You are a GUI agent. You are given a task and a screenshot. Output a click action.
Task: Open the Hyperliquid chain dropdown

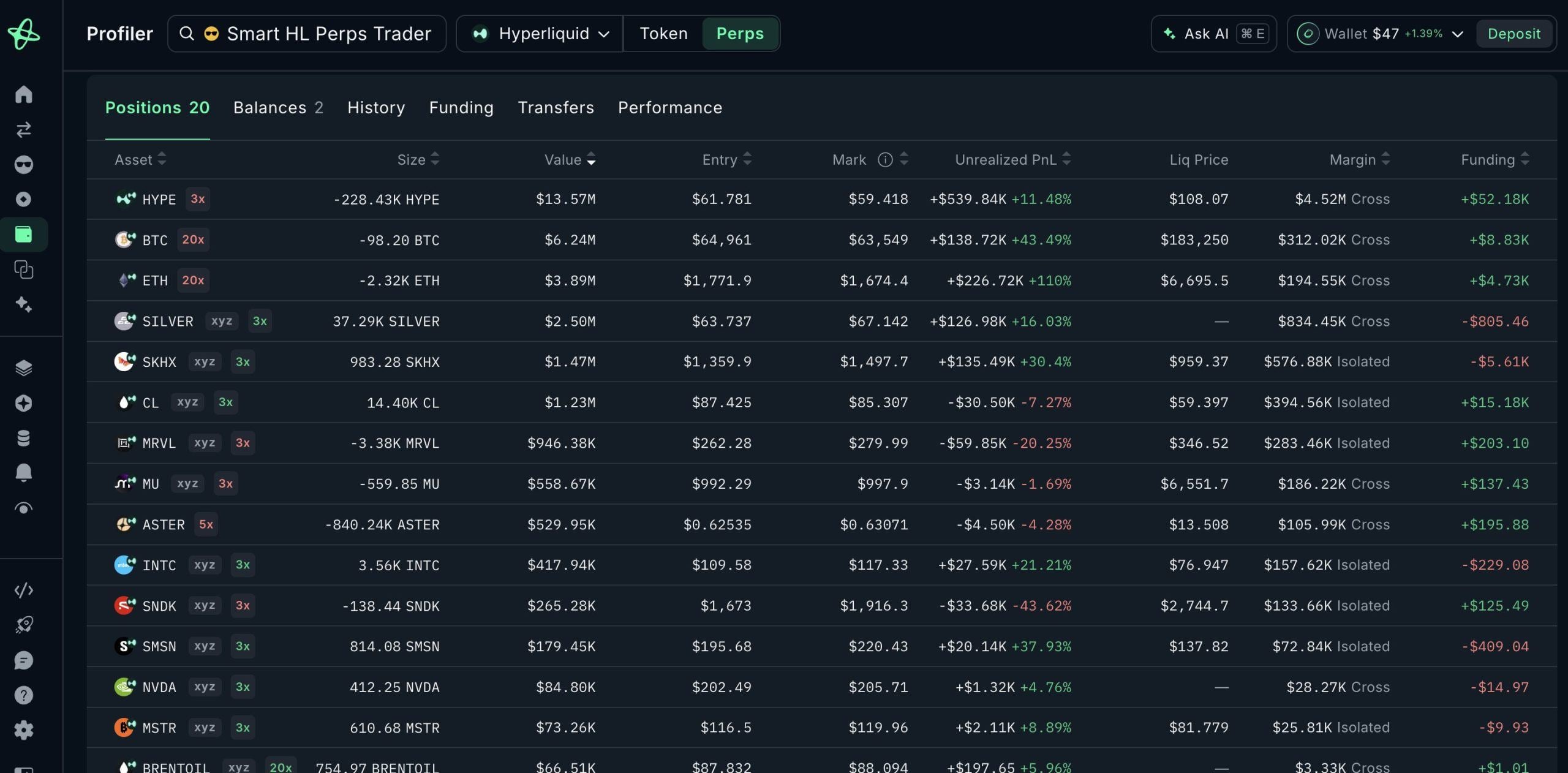pos(540,34)
